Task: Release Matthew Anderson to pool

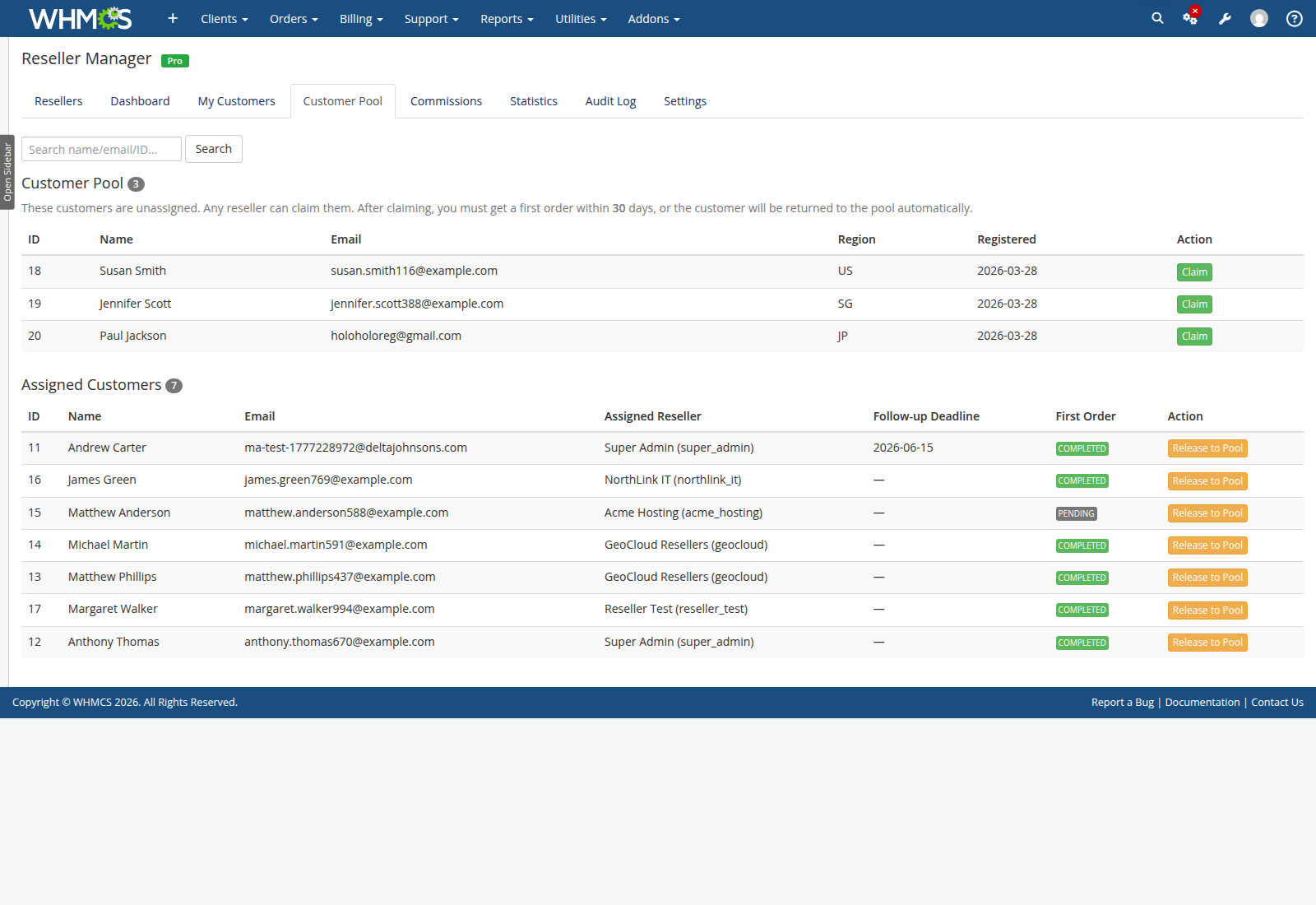Action: [1207, 513]
